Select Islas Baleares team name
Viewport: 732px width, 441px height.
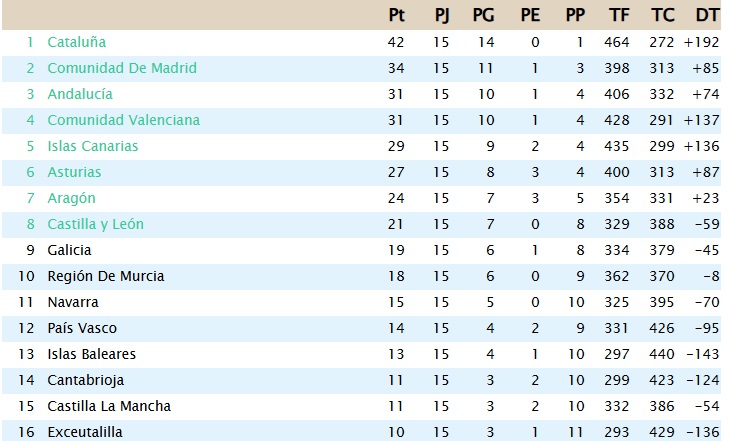(92, 354)
